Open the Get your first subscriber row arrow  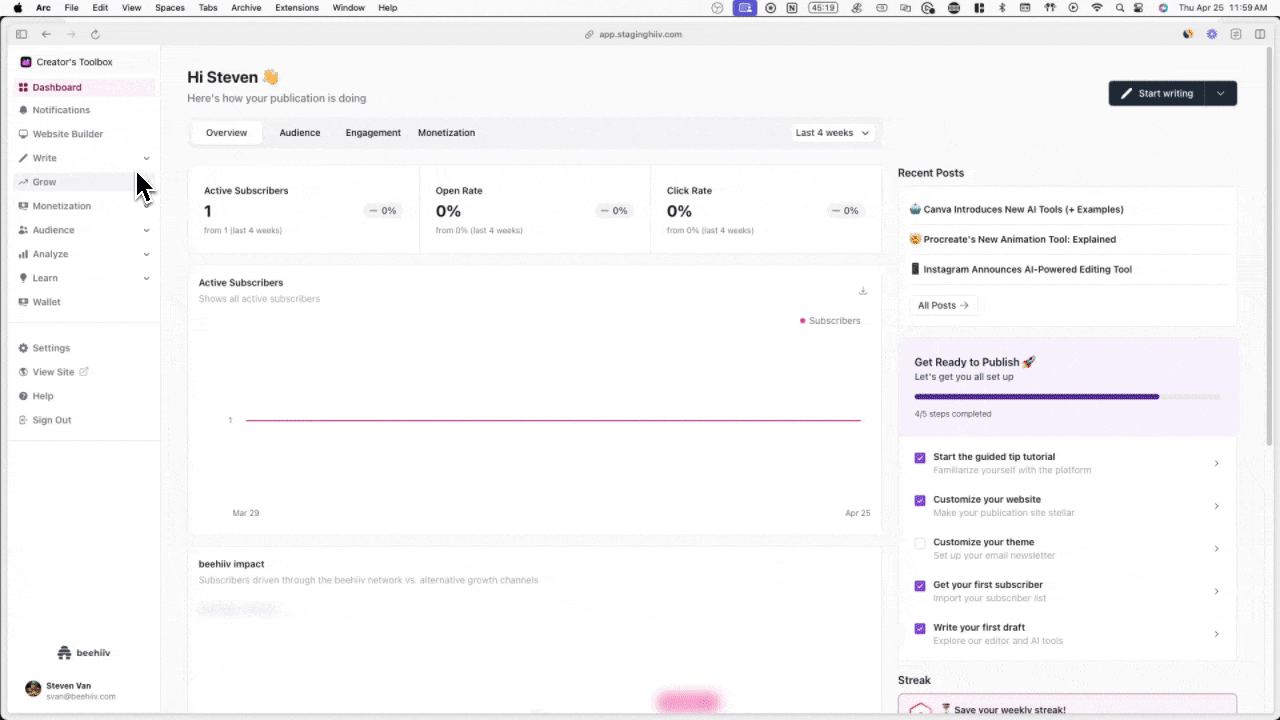point(1217,591)
